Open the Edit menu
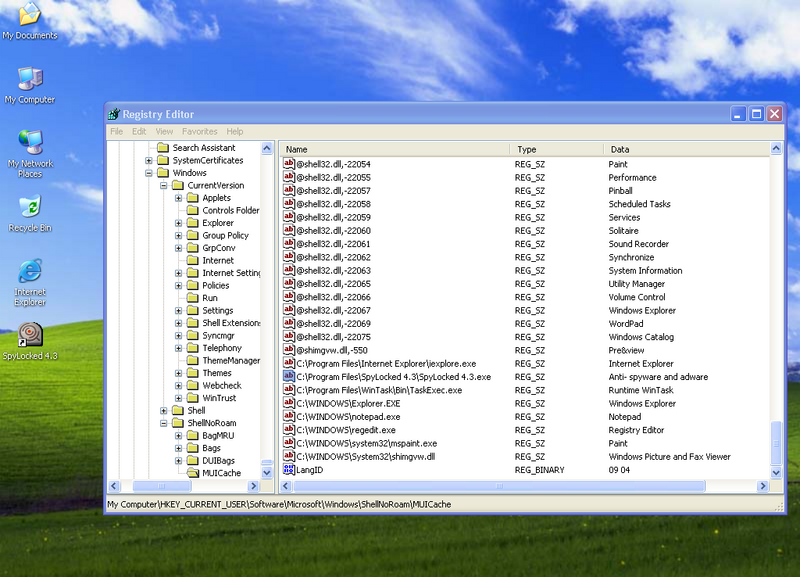 pos(139,131)
